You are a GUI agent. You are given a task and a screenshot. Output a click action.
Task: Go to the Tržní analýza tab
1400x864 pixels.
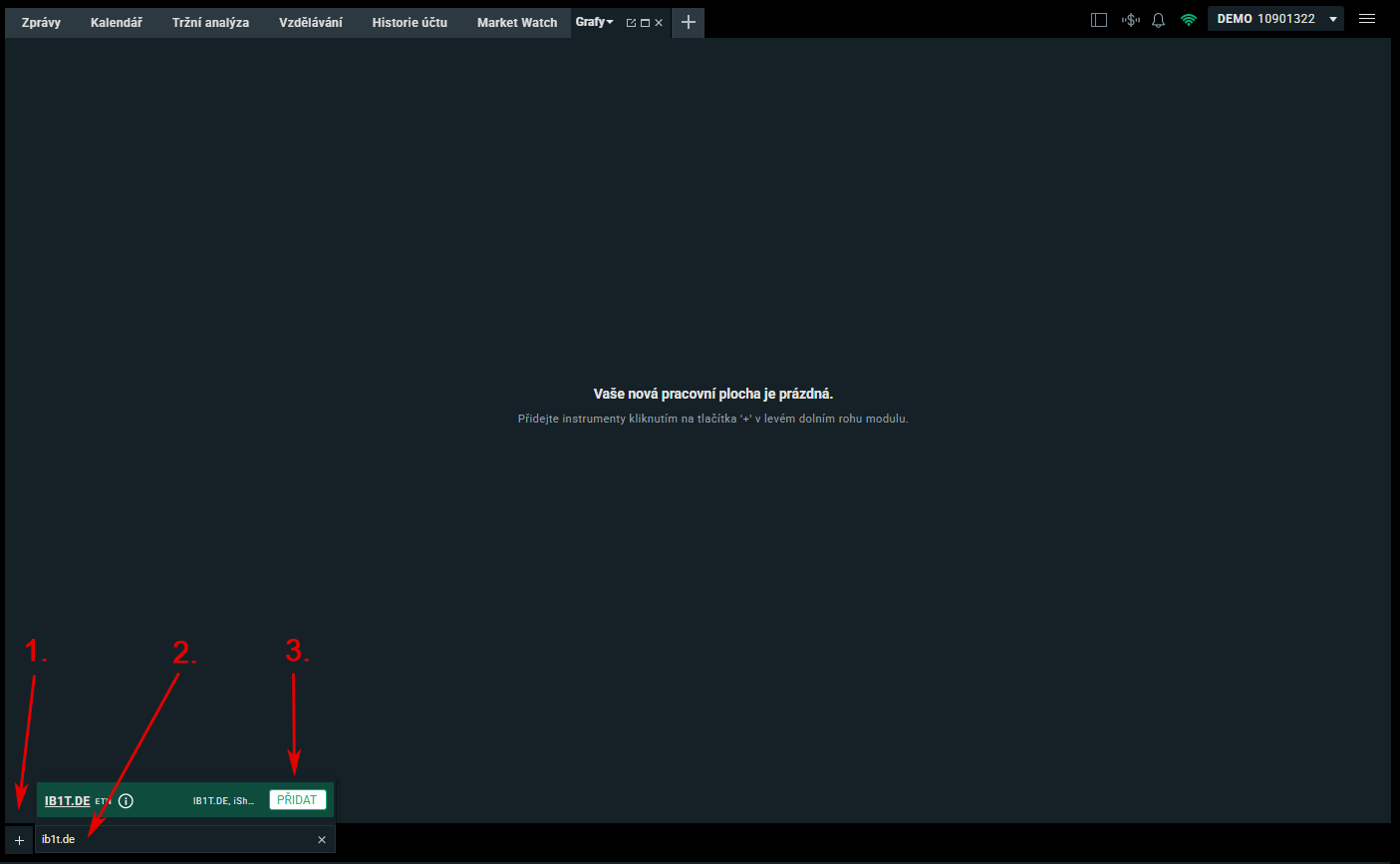pos(210,22)
